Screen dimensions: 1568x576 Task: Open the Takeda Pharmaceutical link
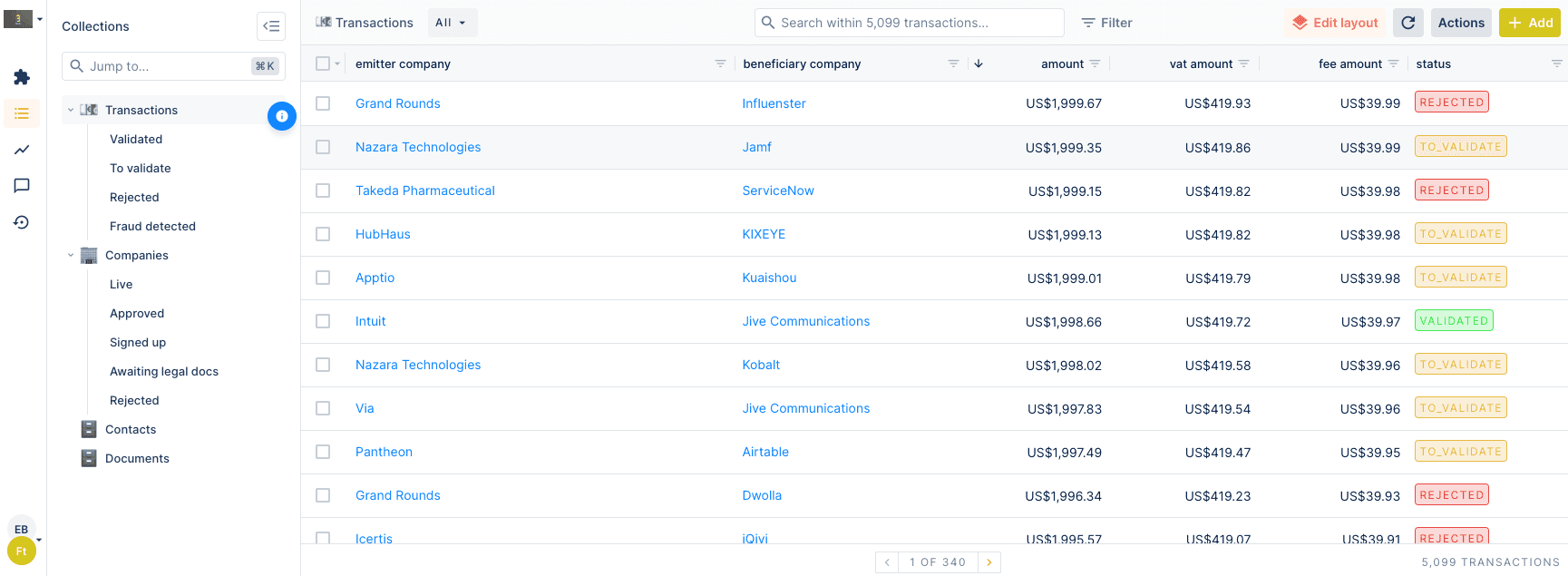coord(425,190)
